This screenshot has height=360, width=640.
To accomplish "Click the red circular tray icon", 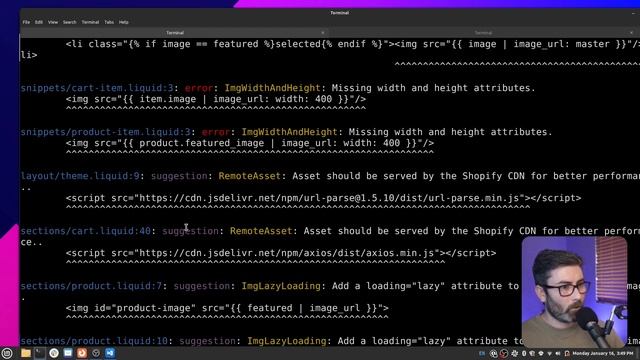I will point(504,353).
